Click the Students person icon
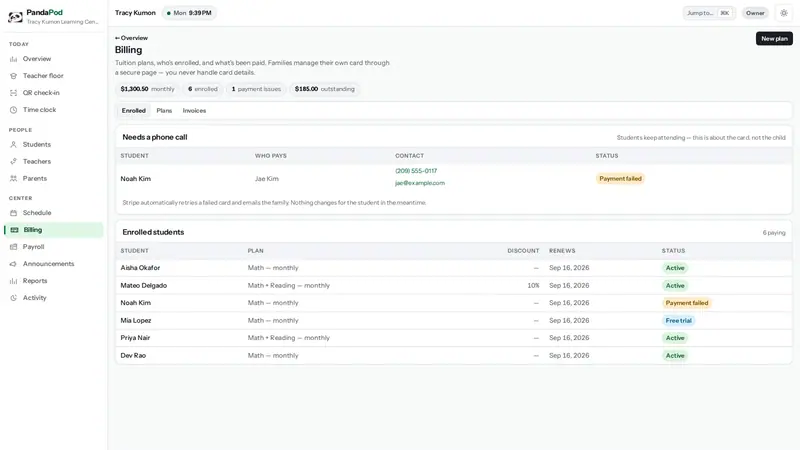Image resolution: width=800 pixels, height=450 pixels. click(13, 145)
